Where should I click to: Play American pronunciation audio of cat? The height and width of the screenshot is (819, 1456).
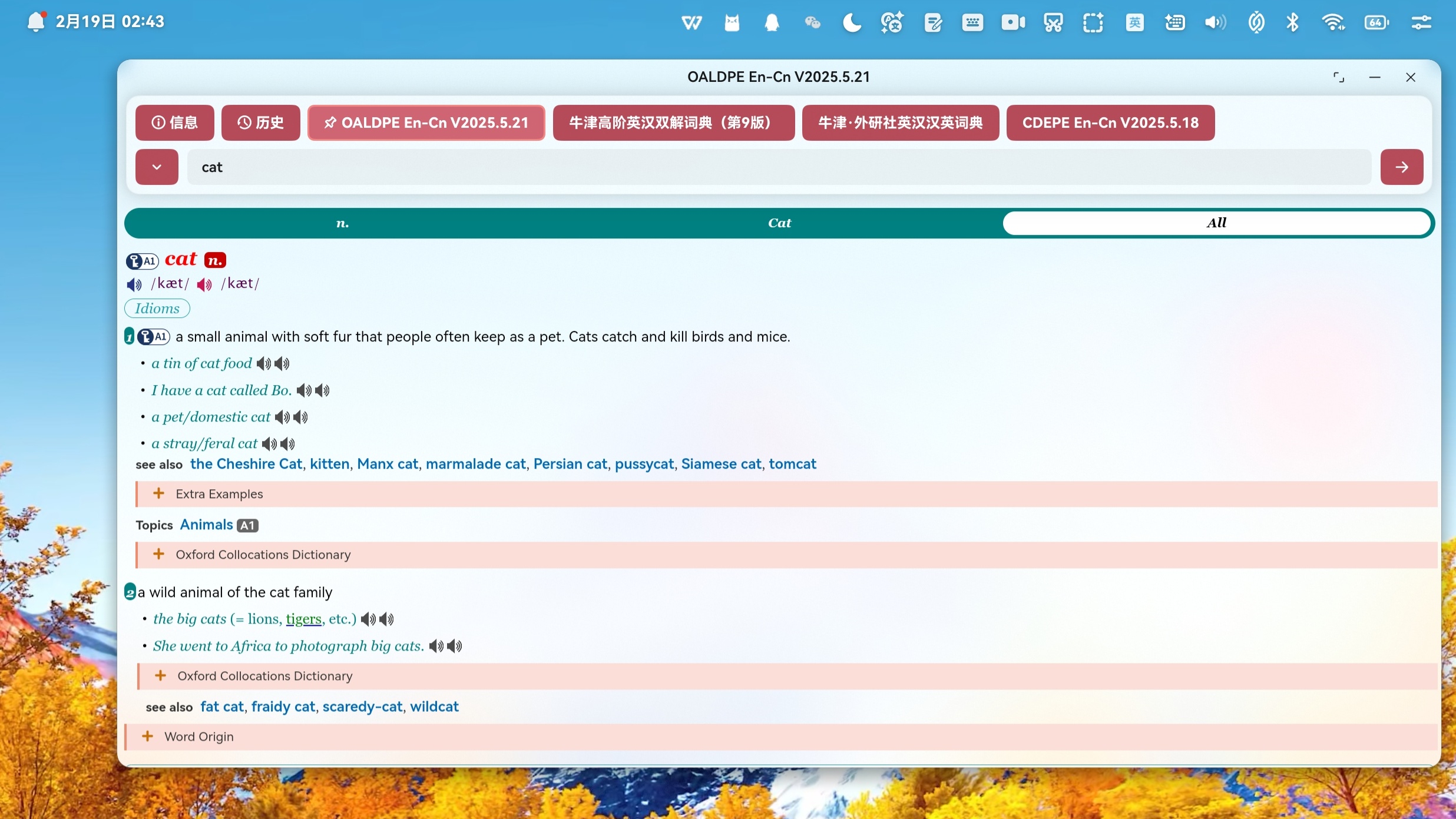(204, 285)
